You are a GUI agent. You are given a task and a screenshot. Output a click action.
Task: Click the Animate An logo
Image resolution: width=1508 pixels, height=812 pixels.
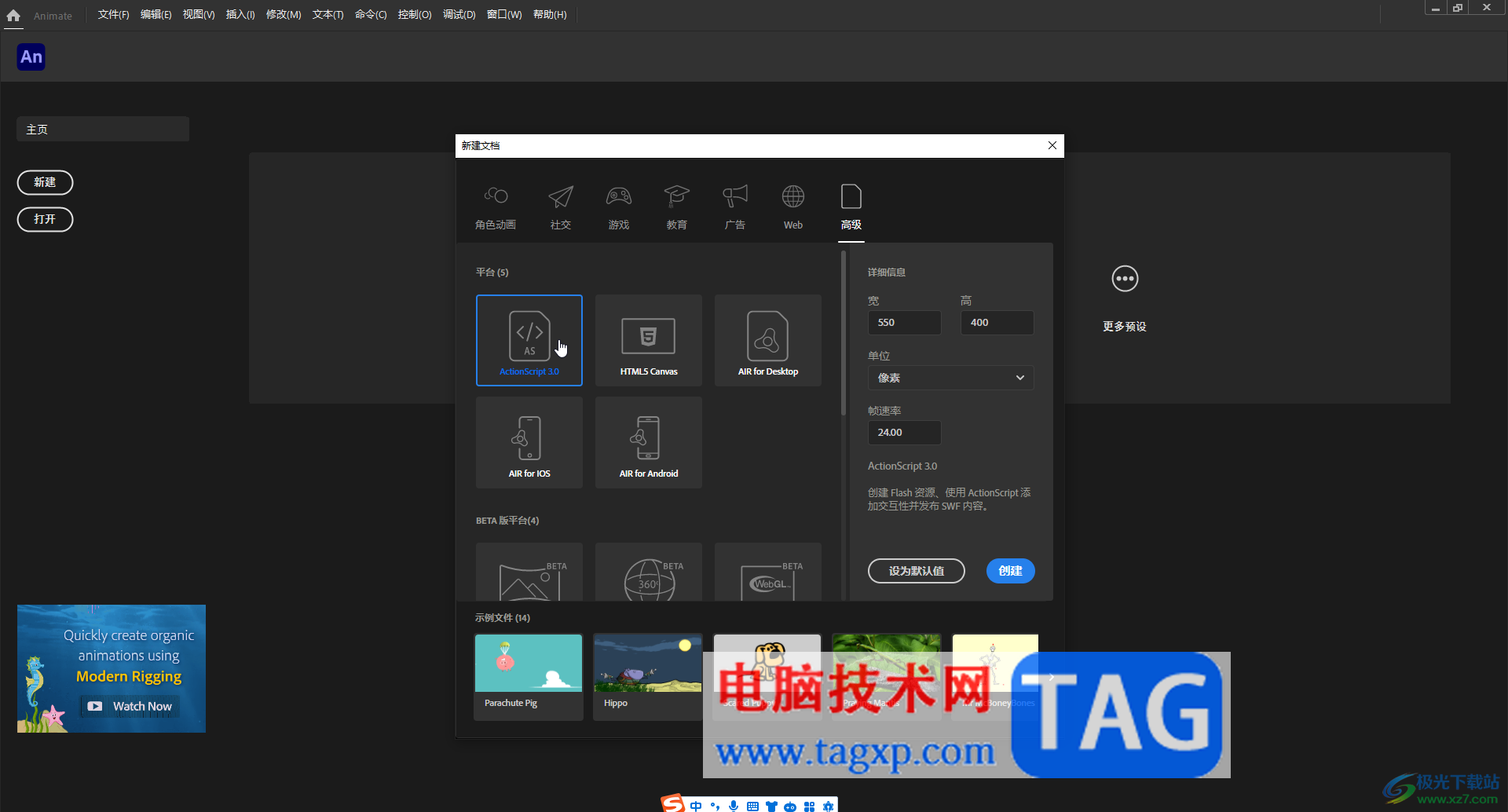[31, 57]
